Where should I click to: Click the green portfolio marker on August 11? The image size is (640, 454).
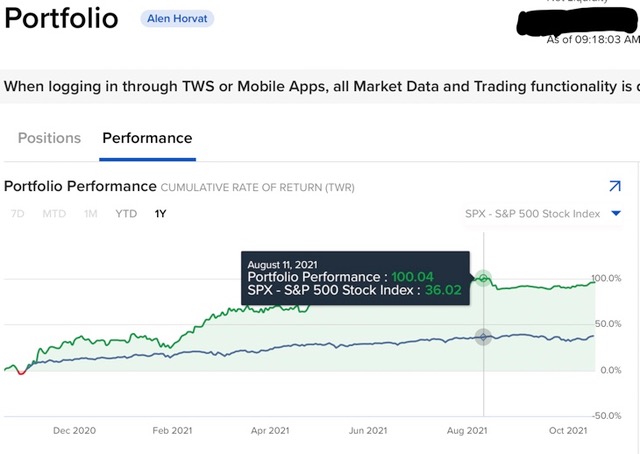[484, 279]
